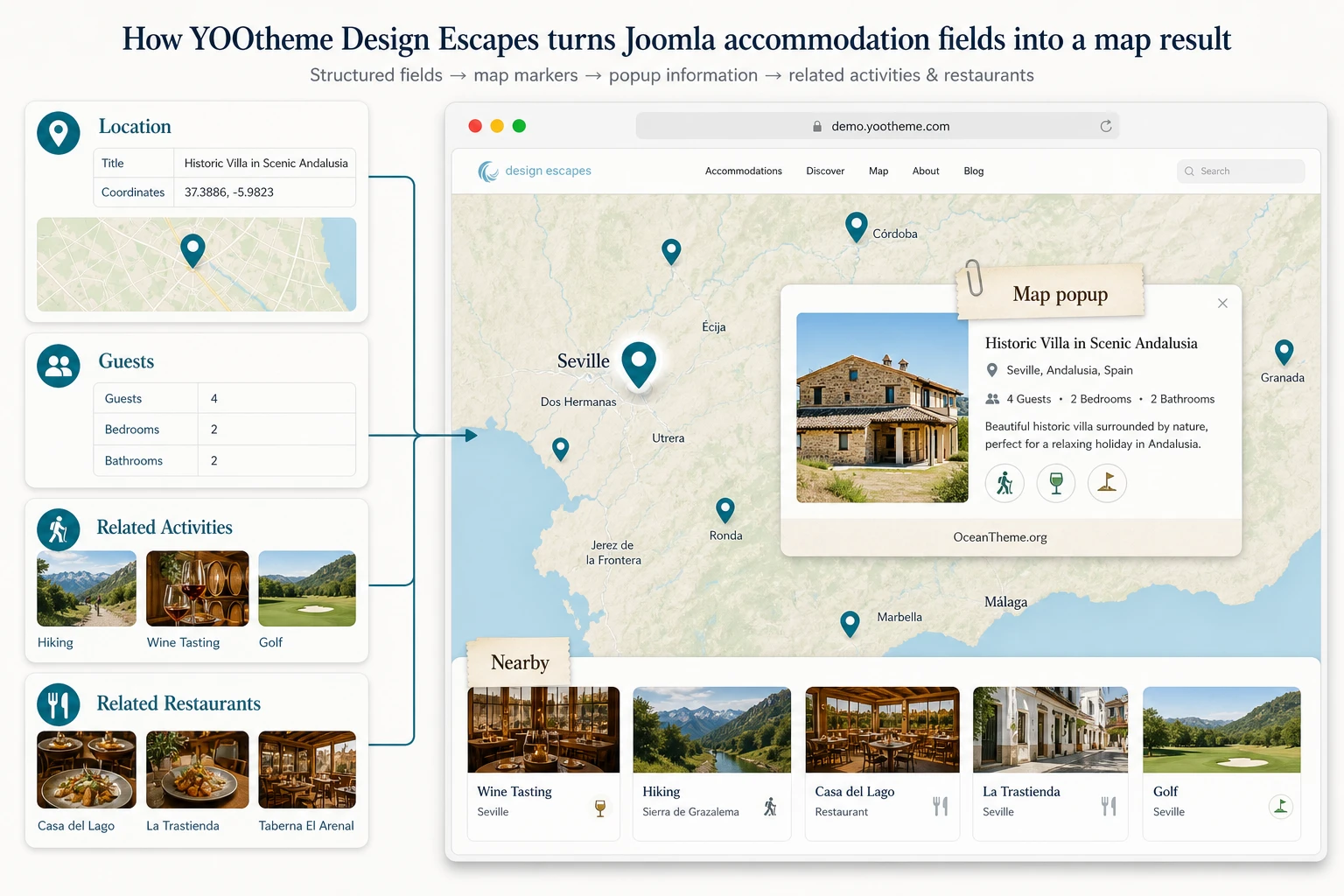Click the Guests row showing 4

pyautogui.click(x=225, y=398)
